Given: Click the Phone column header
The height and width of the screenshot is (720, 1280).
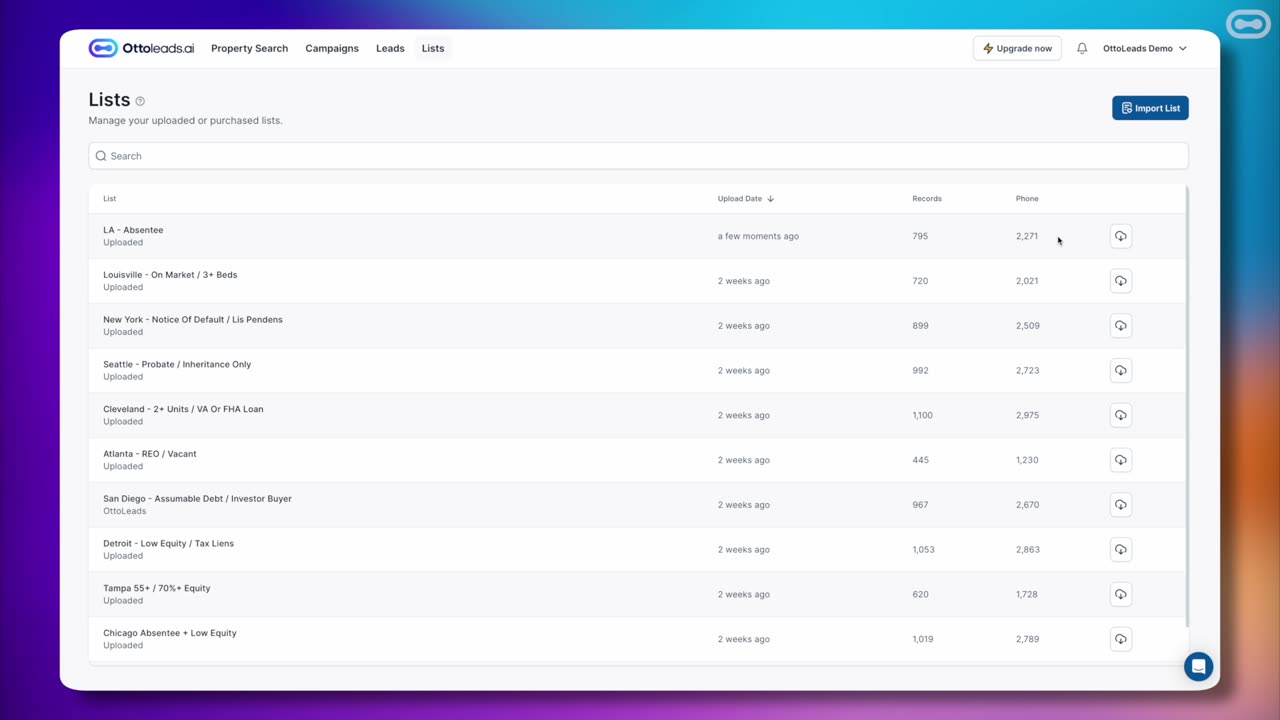Looking at the screenshot, I should pos(1027,199).
